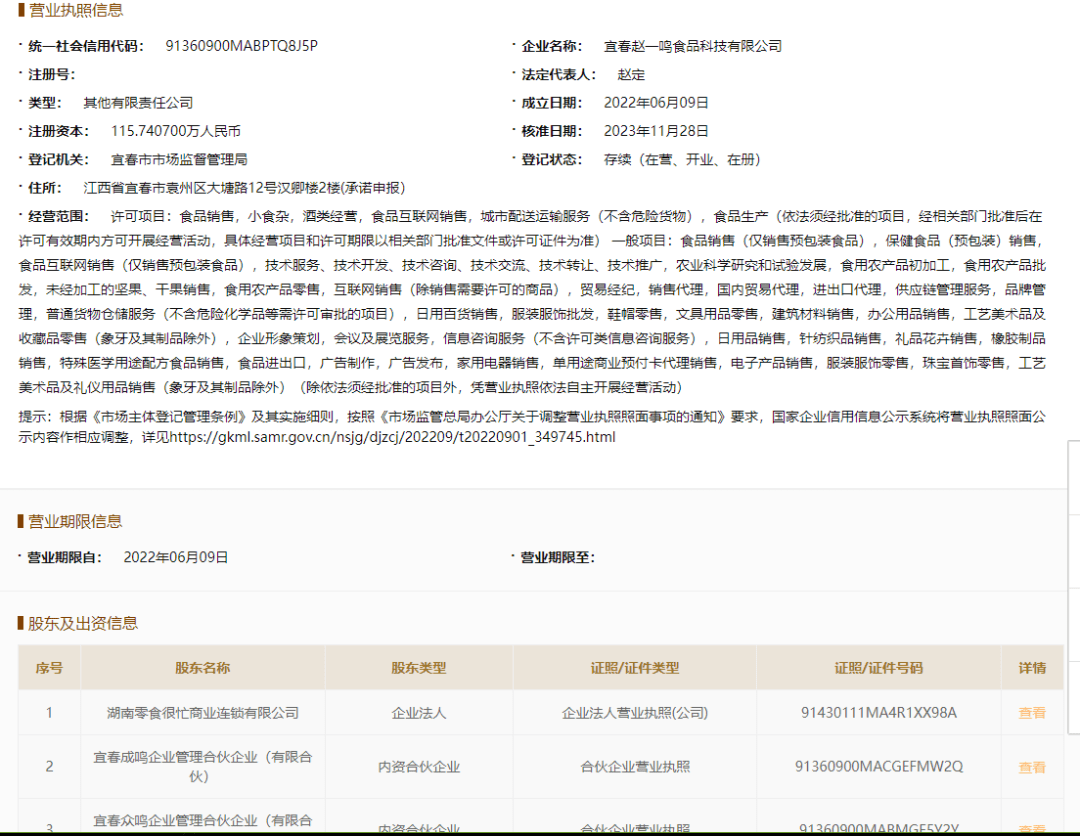1080x836 pixels.
Task: Click the 经营范围 field label
Action: (x=59, y=216)
